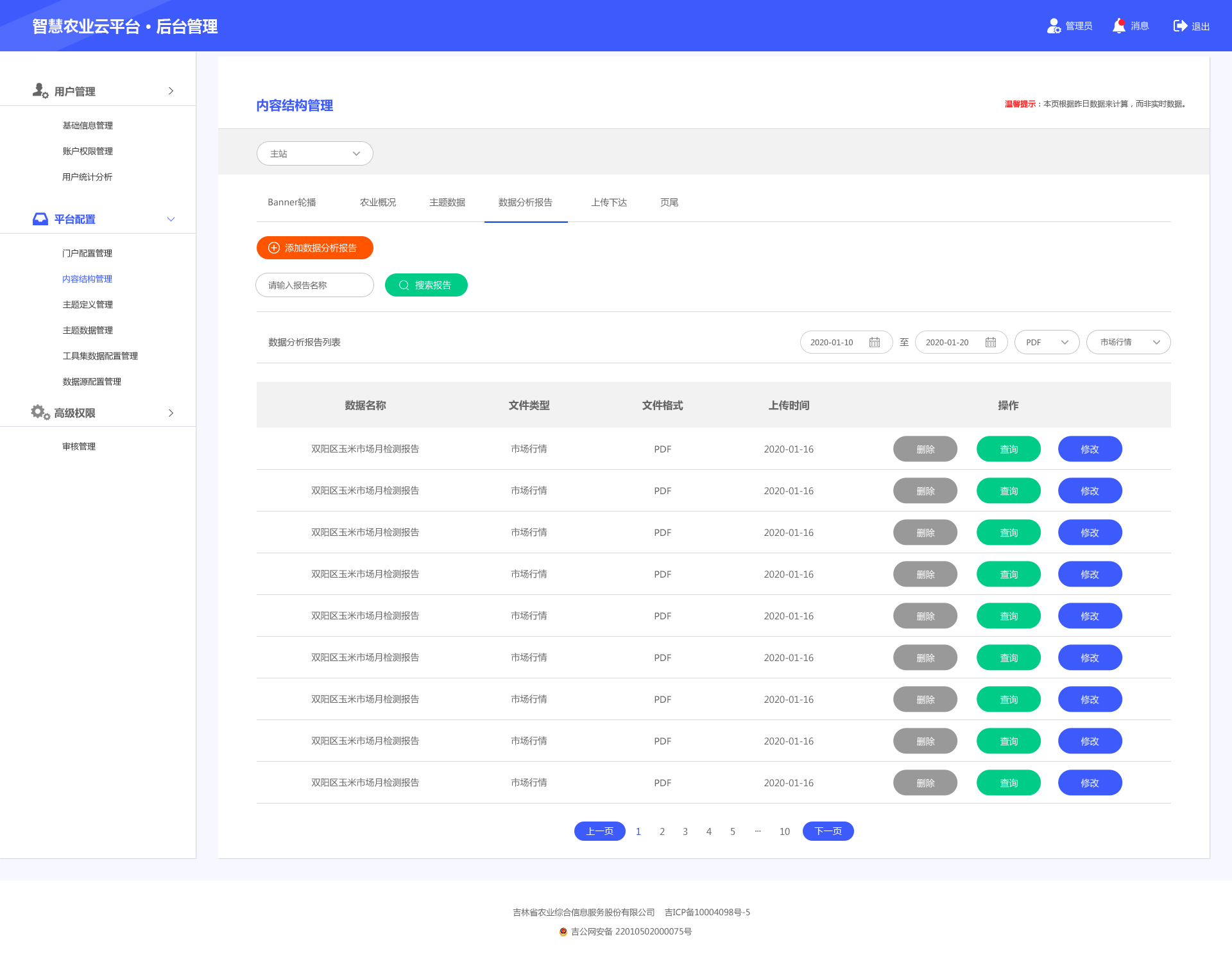Open the 主站 site dropdown
The height and width of the screenshot is (964, 1232).
(x=314, y=154)
